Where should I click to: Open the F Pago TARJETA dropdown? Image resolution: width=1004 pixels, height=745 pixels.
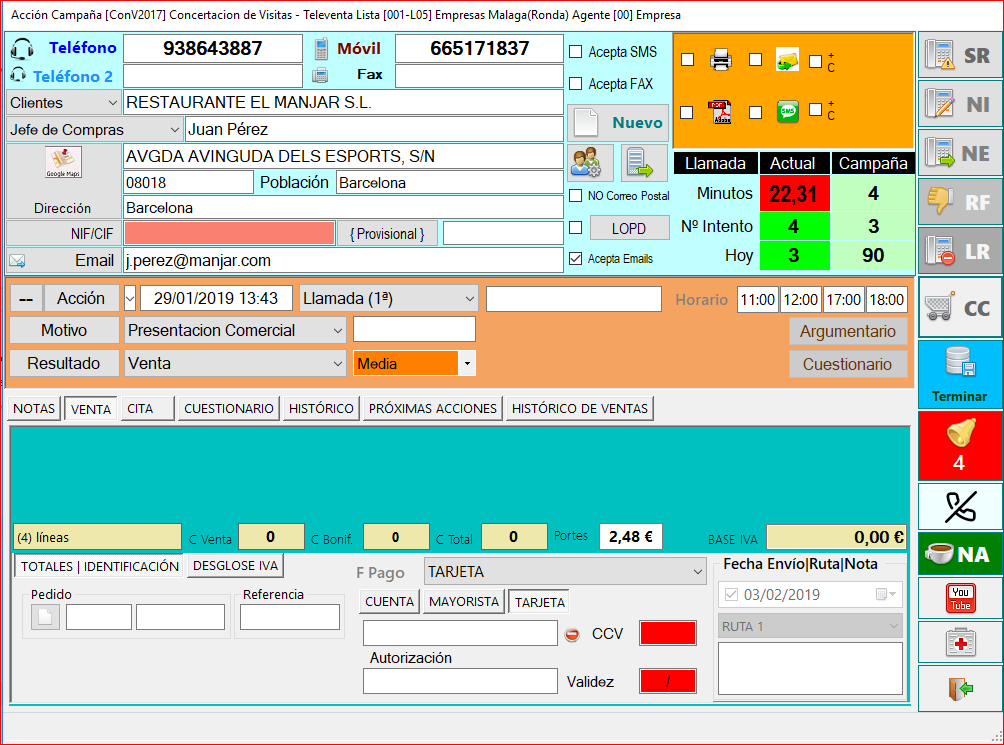pyautogui.click(x=698, y=572)
